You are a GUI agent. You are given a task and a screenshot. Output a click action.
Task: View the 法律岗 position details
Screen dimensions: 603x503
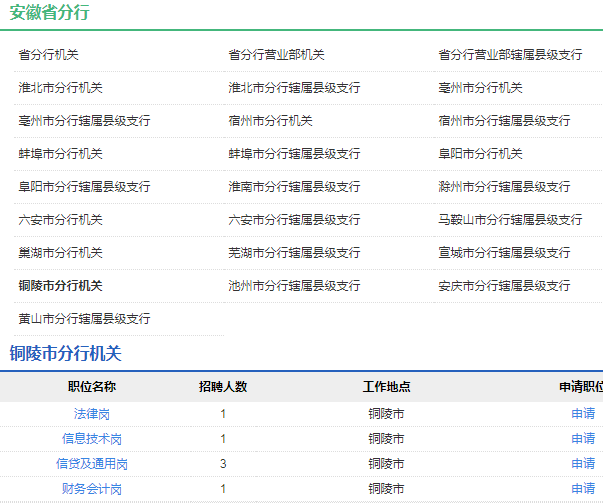pyautogui.click(x=92, y=414)
